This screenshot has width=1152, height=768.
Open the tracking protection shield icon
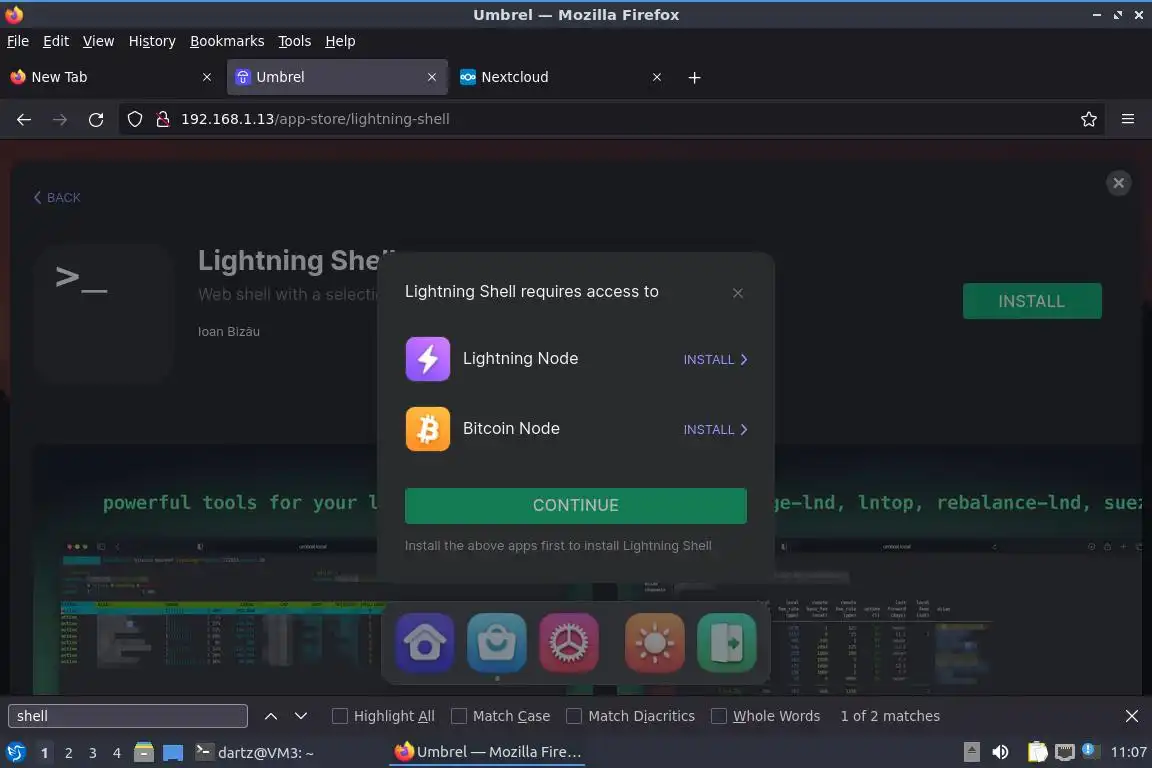click(134, 119)
